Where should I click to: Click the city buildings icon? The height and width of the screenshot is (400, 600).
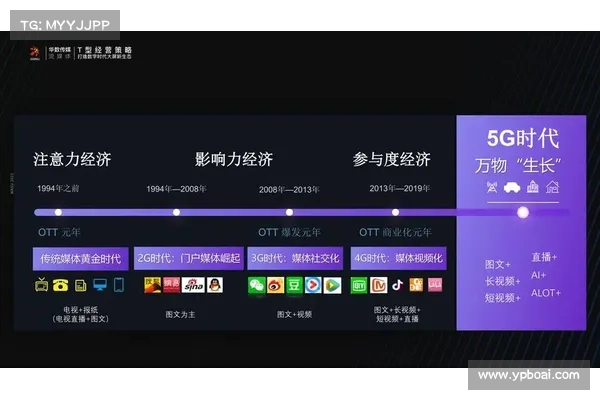tap(533, 187)
